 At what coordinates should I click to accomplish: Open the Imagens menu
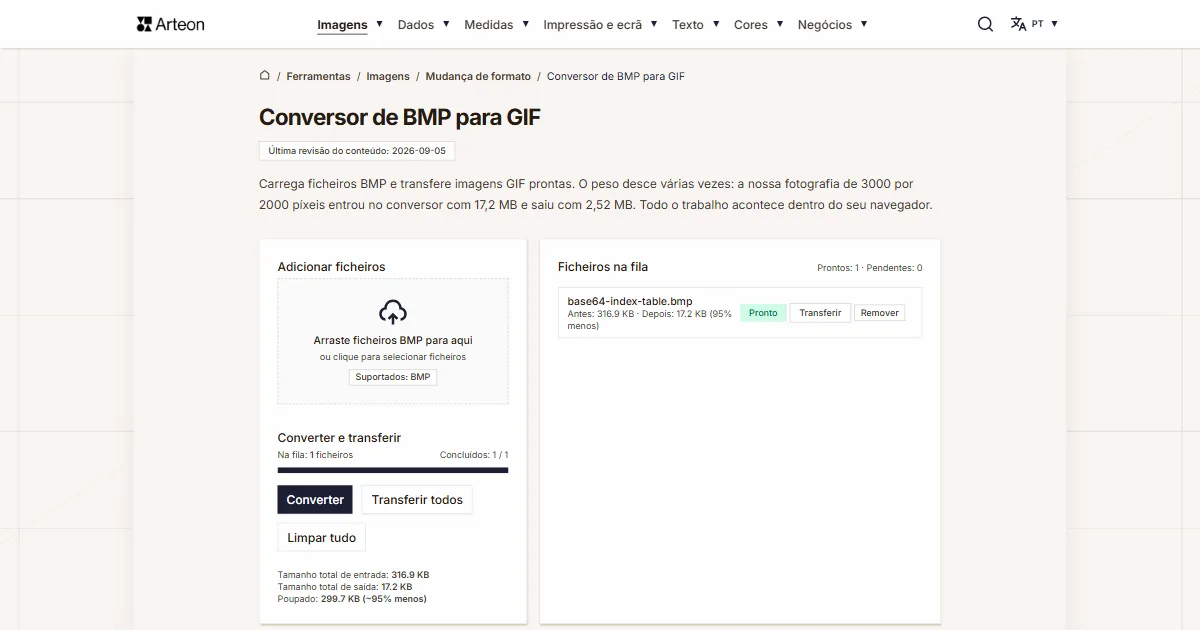[342, 25]
